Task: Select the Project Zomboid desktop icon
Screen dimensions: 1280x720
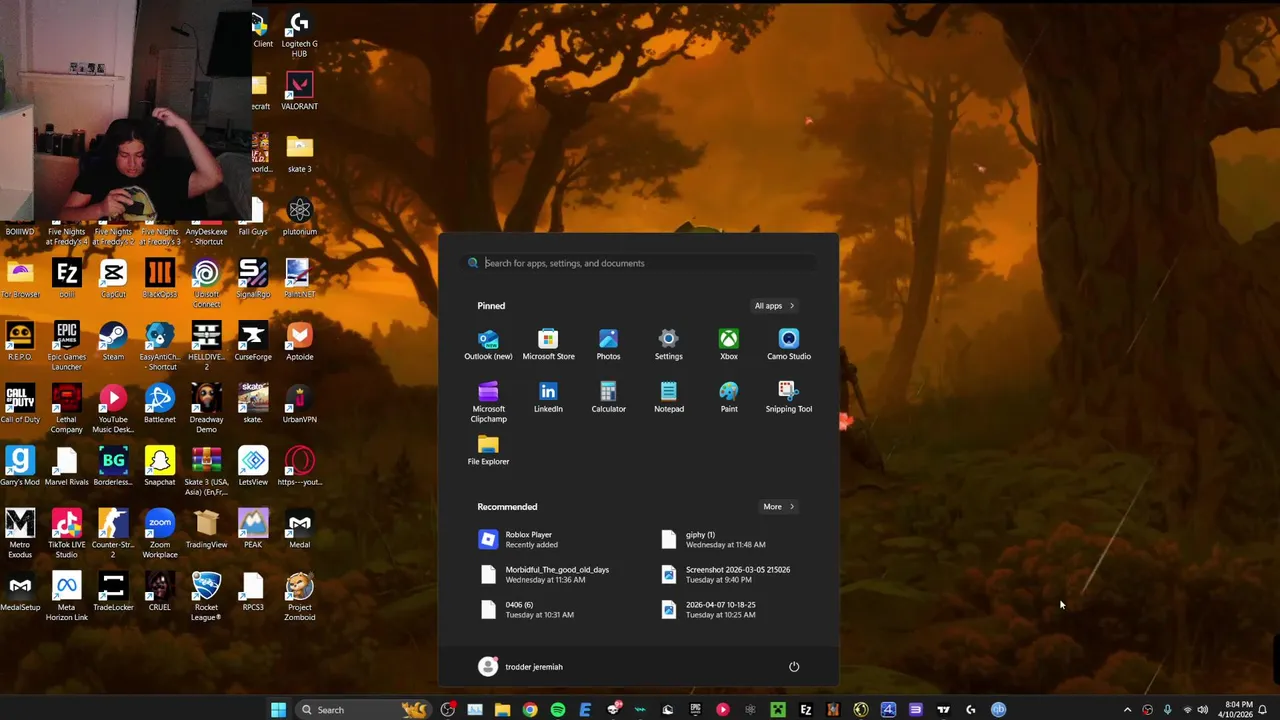Action: click(x=299, y=597)
